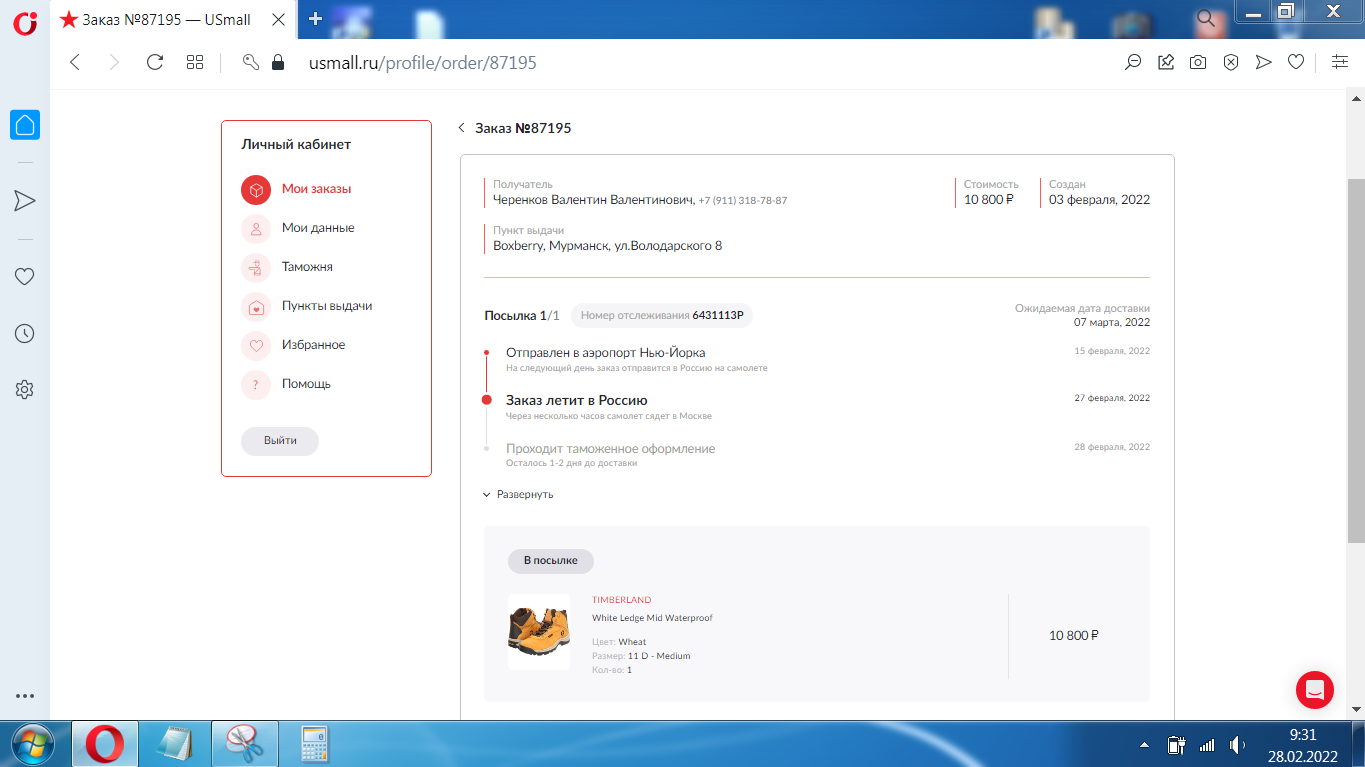Take a snapshot with camera icon
1365x767 pixels.
point(1198,62)
